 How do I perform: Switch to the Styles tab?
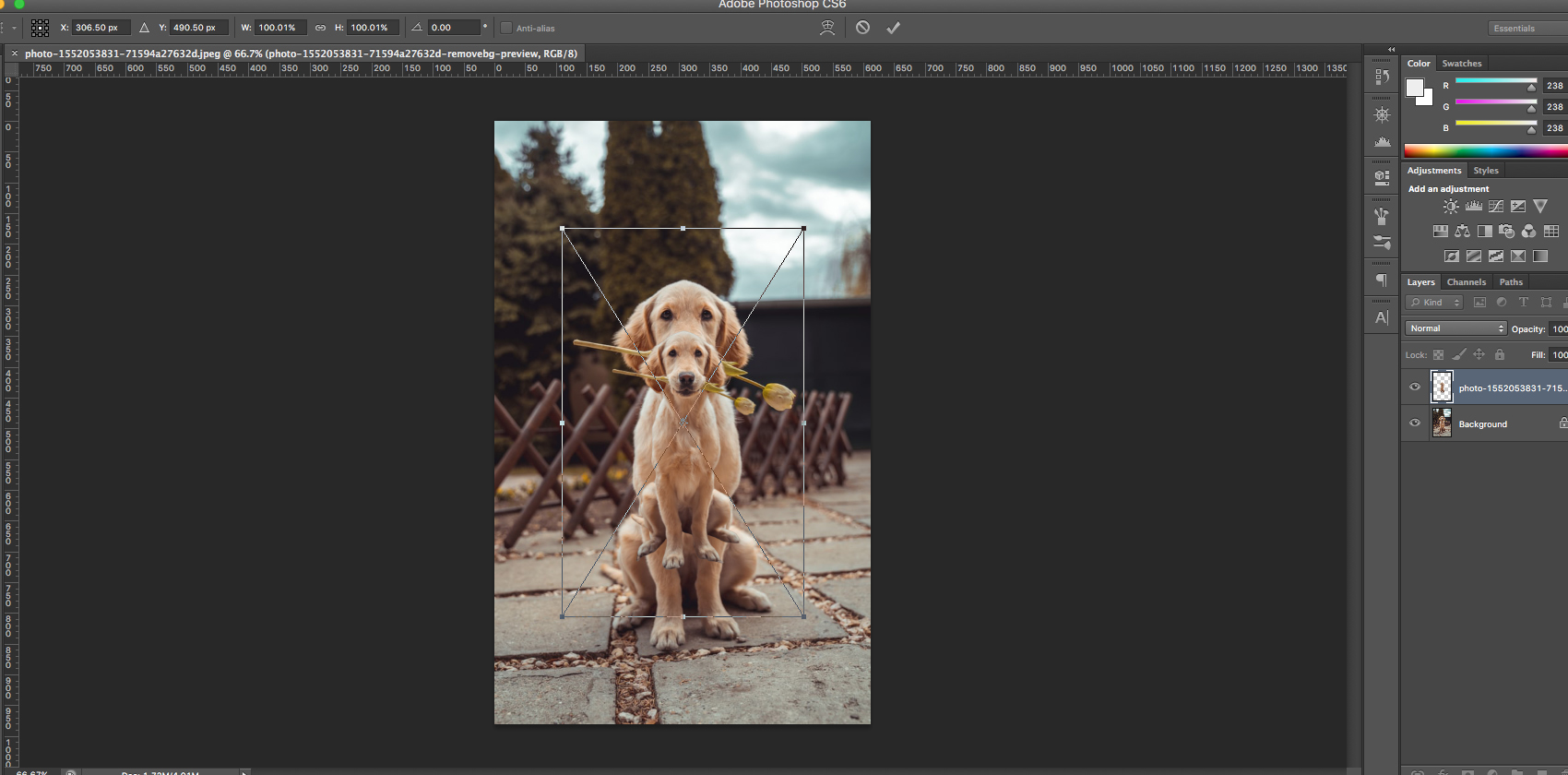(1485, 171)
